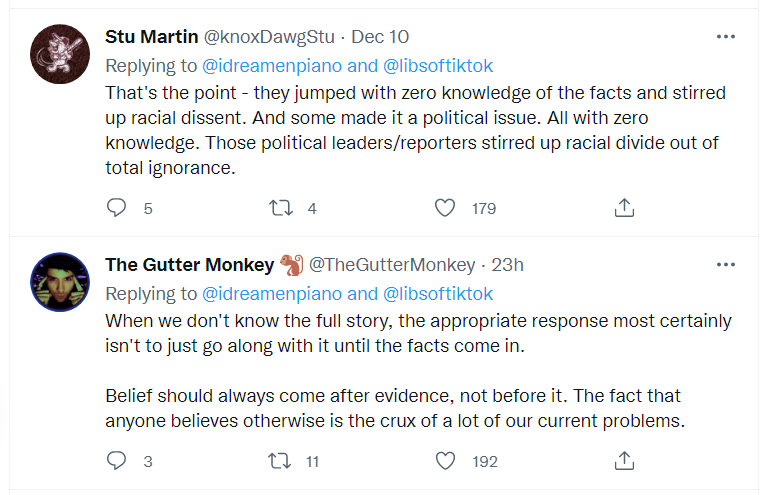Reply to Stu Martin's tweet

[x=117, y=208]
